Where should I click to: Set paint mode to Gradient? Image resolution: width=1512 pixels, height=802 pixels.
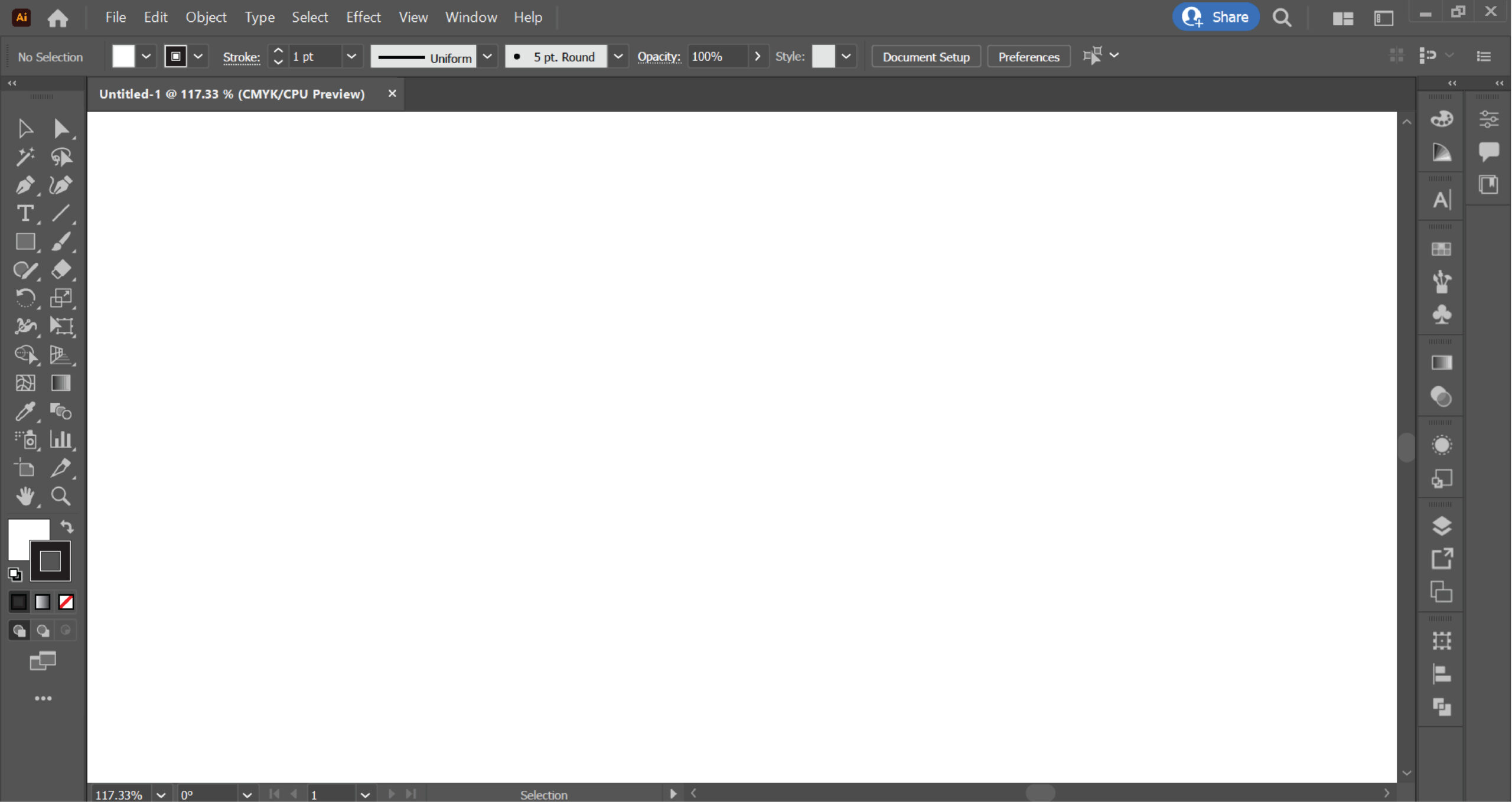[x=43, y=602]
